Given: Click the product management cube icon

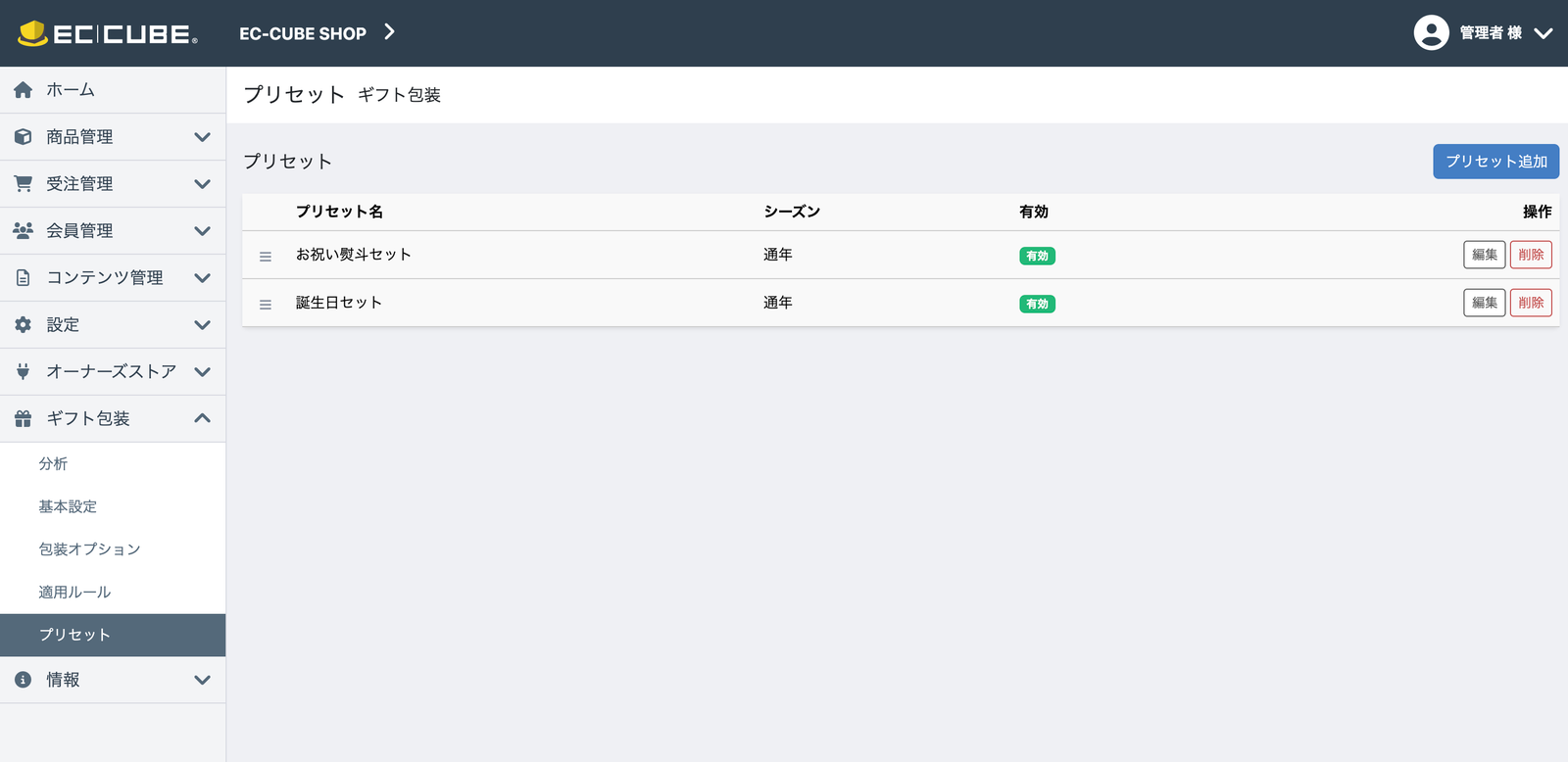Looking at the screenshot, I should [x=24, y=137].
